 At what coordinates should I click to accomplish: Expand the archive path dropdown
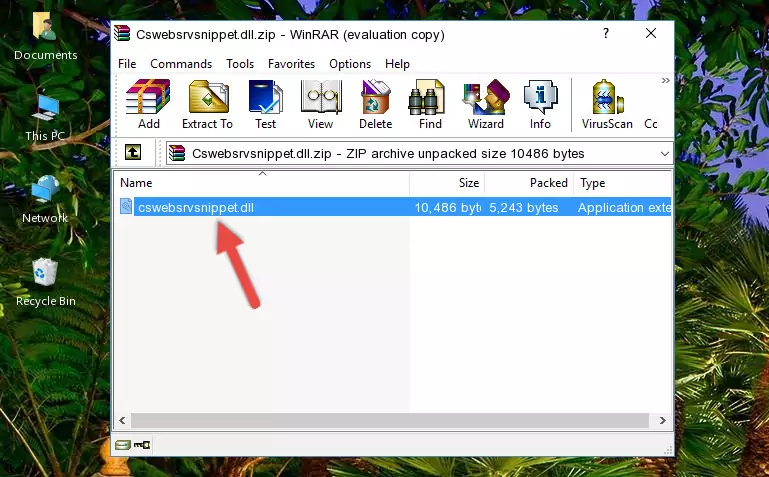665,153
